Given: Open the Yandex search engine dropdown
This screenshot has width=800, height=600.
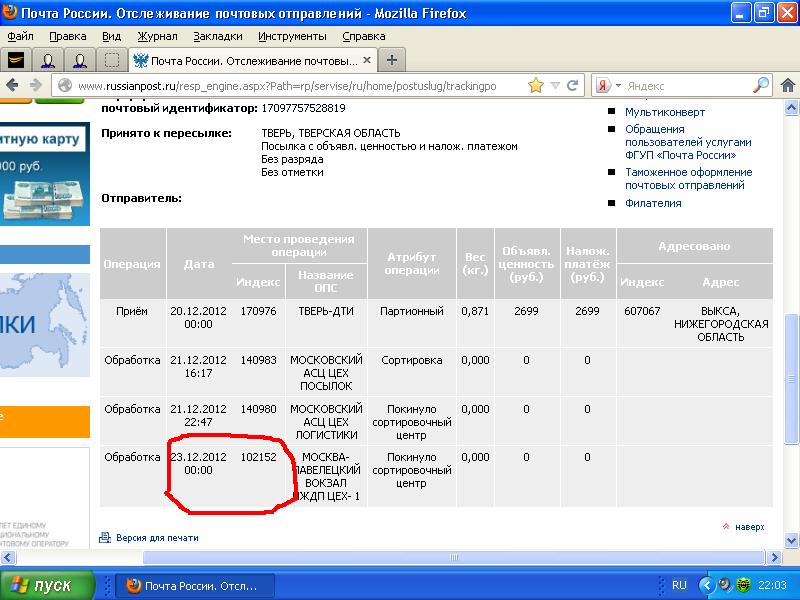Looking at the screenshot, I should tap(607, 86).
